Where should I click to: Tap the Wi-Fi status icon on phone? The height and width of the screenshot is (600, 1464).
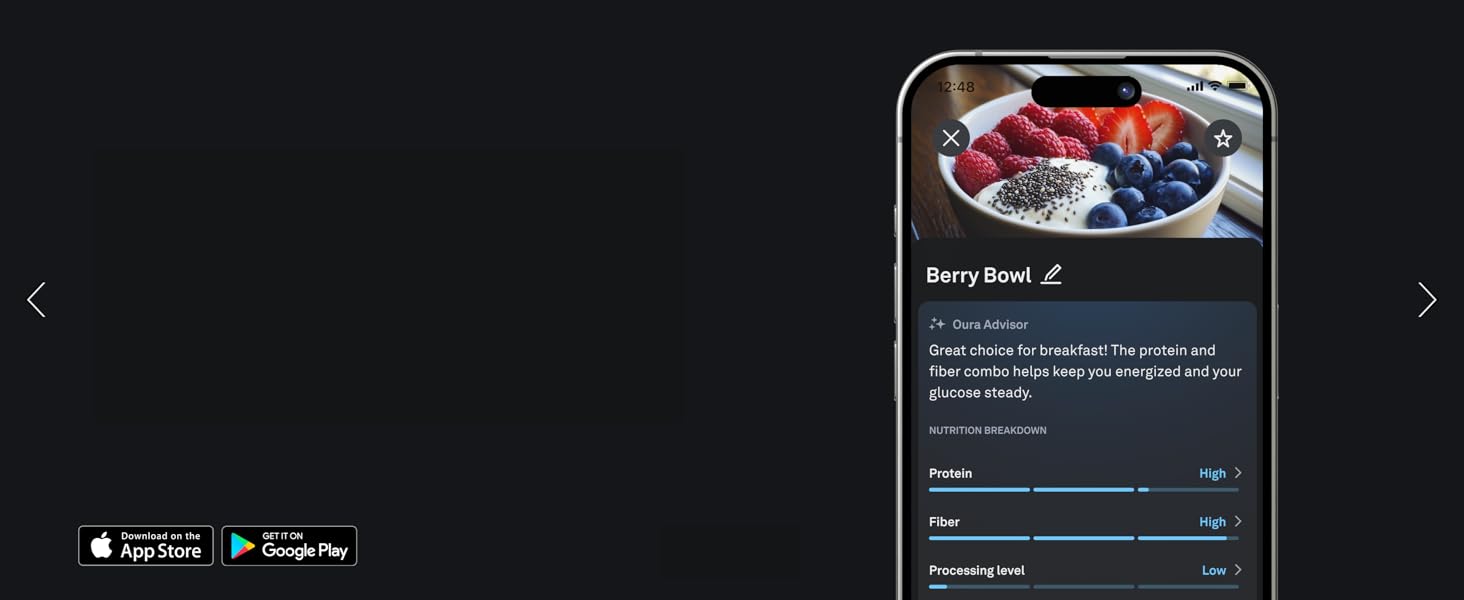pos(1215,87)
